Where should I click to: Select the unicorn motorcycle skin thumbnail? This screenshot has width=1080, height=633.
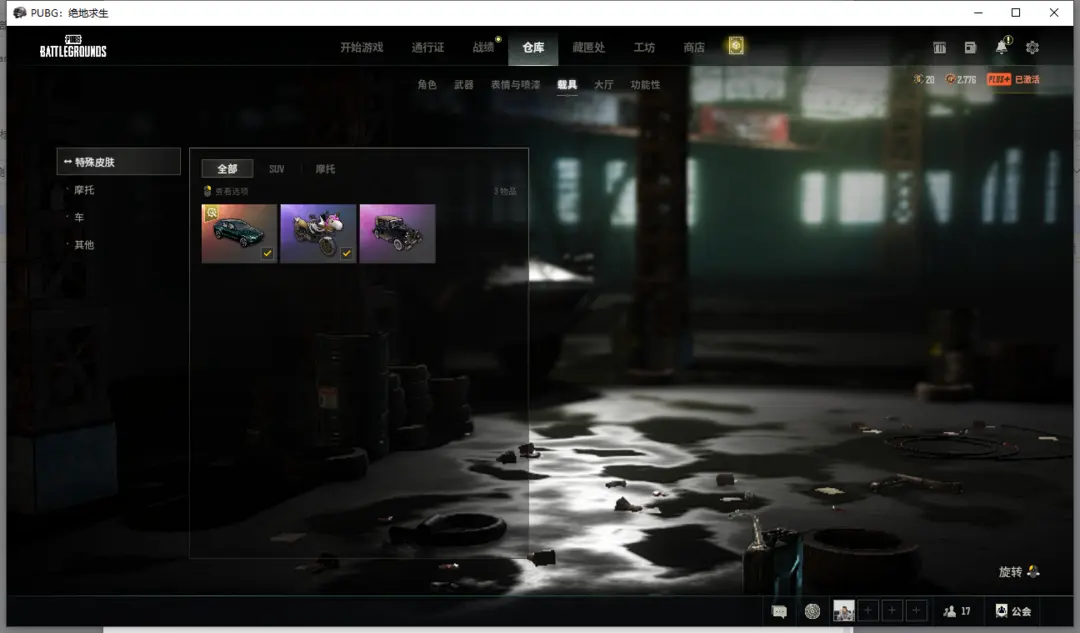tap(318, 233)
